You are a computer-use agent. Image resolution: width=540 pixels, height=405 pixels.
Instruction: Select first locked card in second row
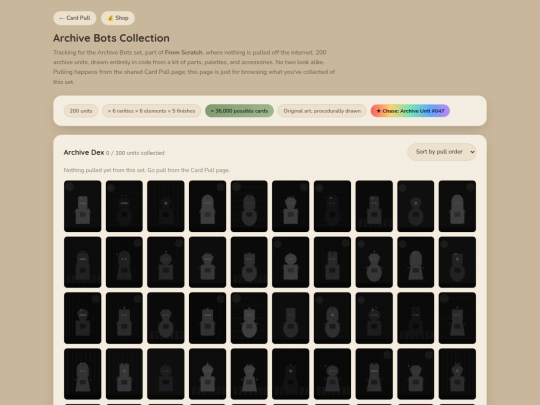(83, 262)
